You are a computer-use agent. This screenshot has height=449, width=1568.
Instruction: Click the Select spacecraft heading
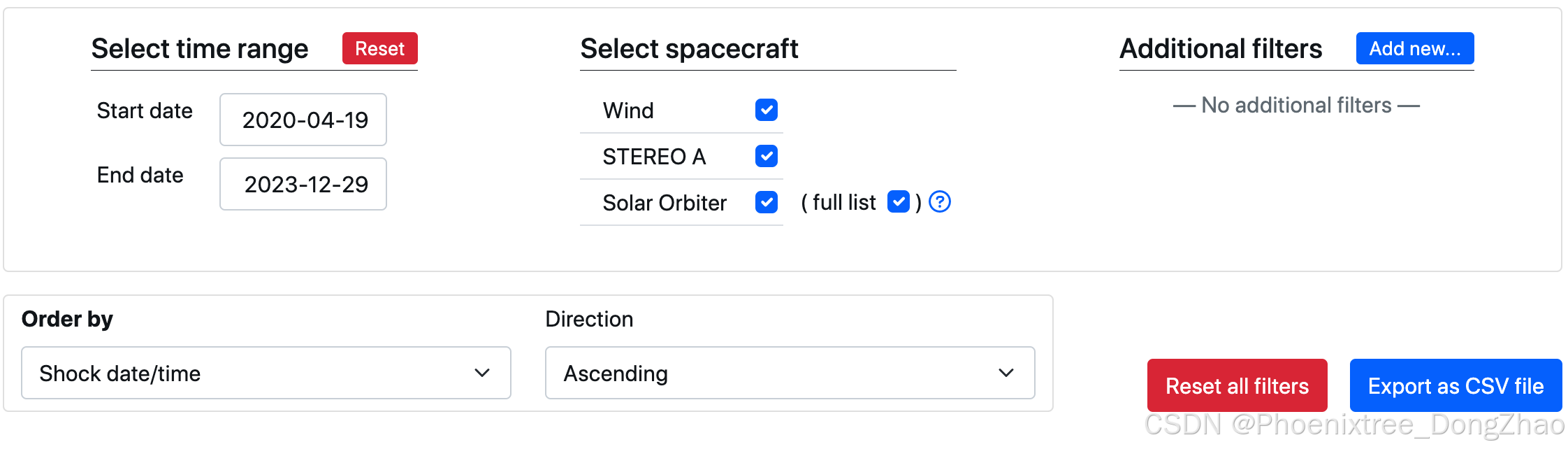689,49
